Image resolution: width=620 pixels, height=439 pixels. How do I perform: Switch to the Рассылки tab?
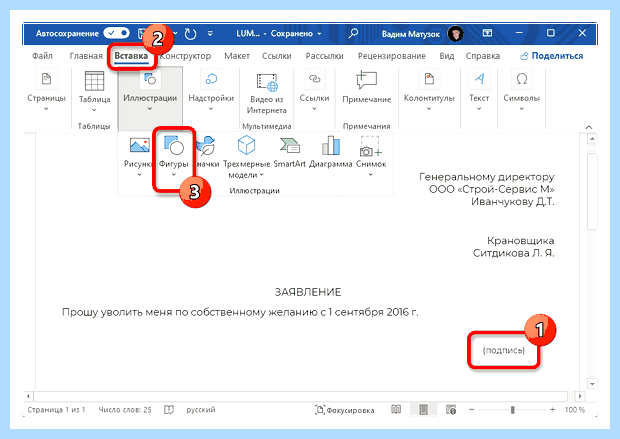point(324,56)
